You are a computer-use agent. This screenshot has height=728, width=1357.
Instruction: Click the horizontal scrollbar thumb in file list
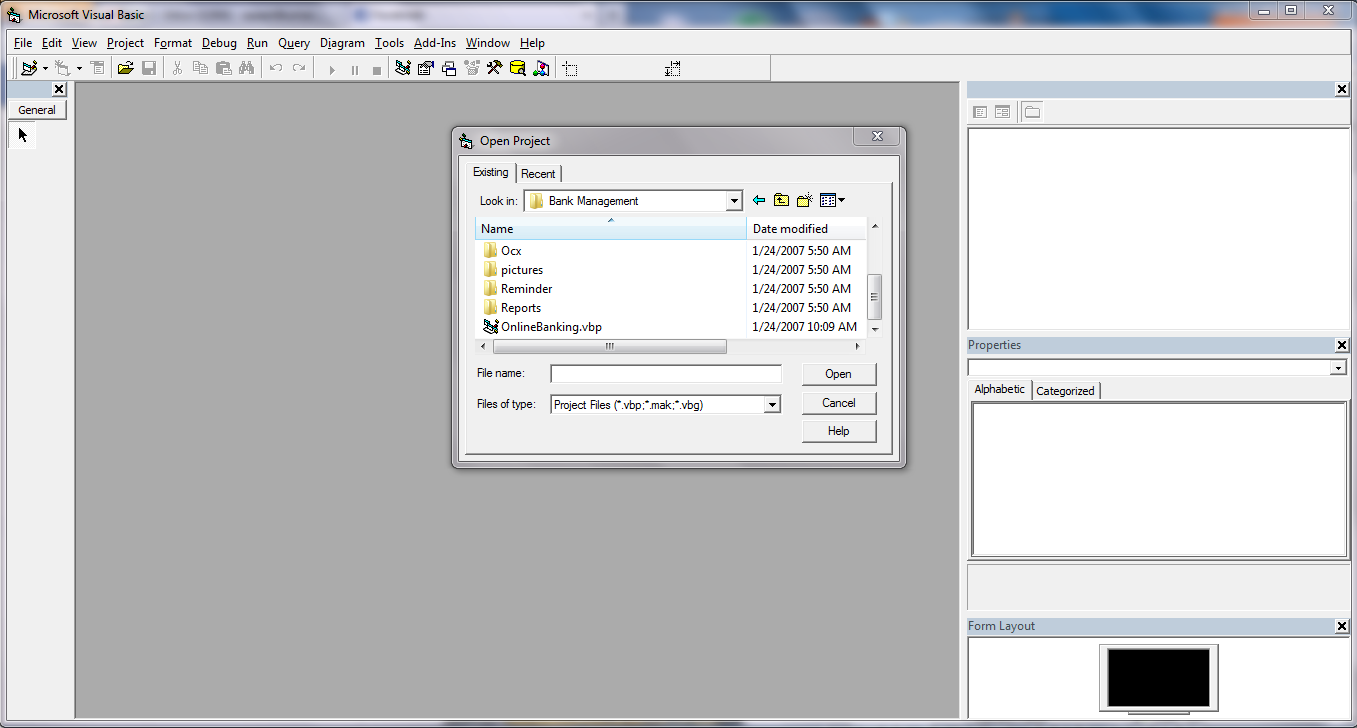(610, 346)
